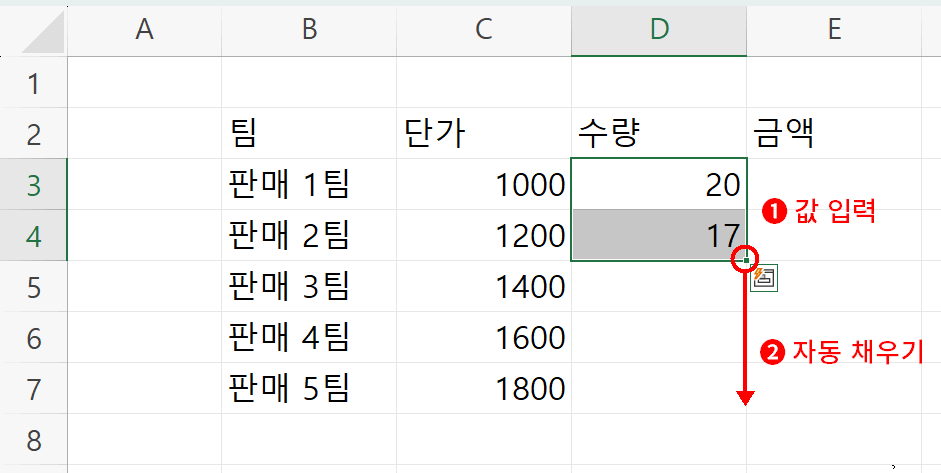
Task: Select the 판매 4팀 cell
Action: click(309, 337)
